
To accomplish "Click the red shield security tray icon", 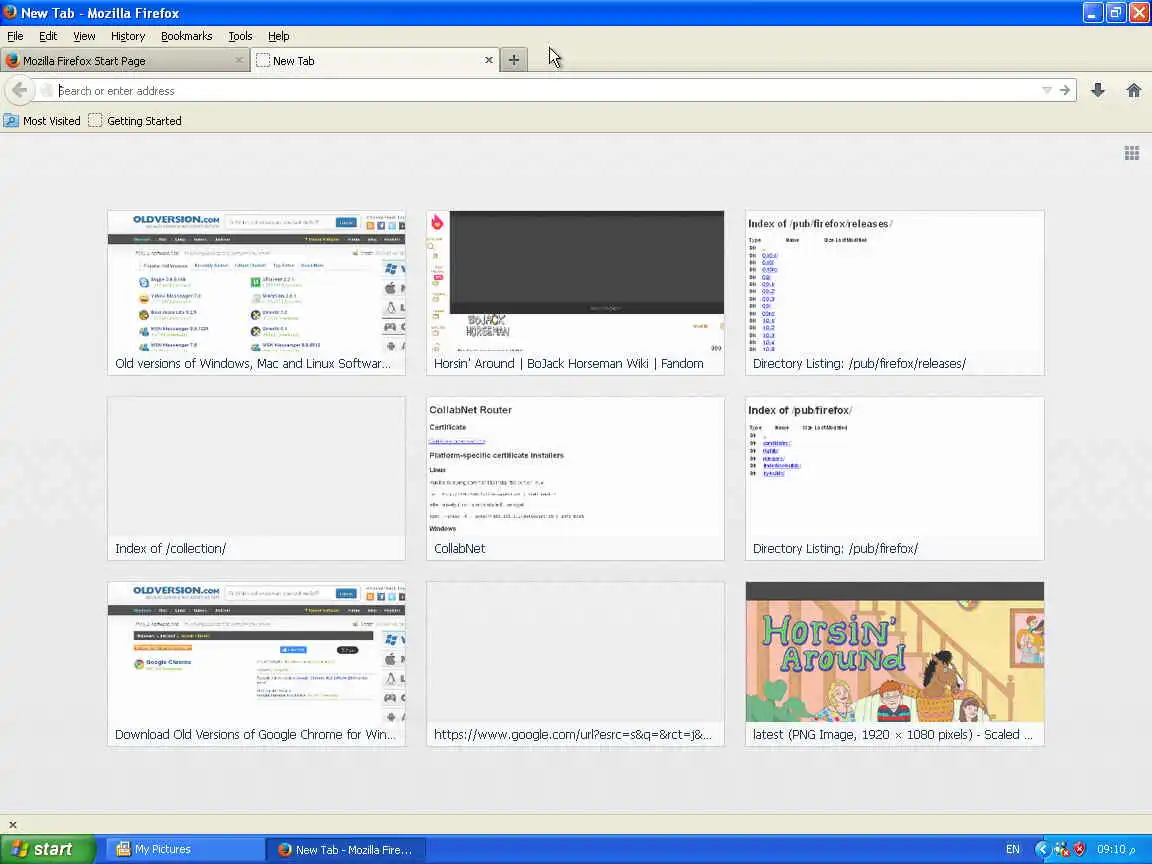I will pyautogui.click(x=1079, y=849).
